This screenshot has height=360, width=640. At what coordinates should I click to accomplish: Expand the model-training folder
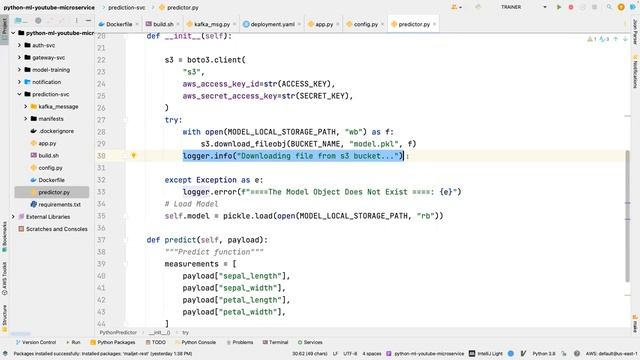tap(19, 70)
